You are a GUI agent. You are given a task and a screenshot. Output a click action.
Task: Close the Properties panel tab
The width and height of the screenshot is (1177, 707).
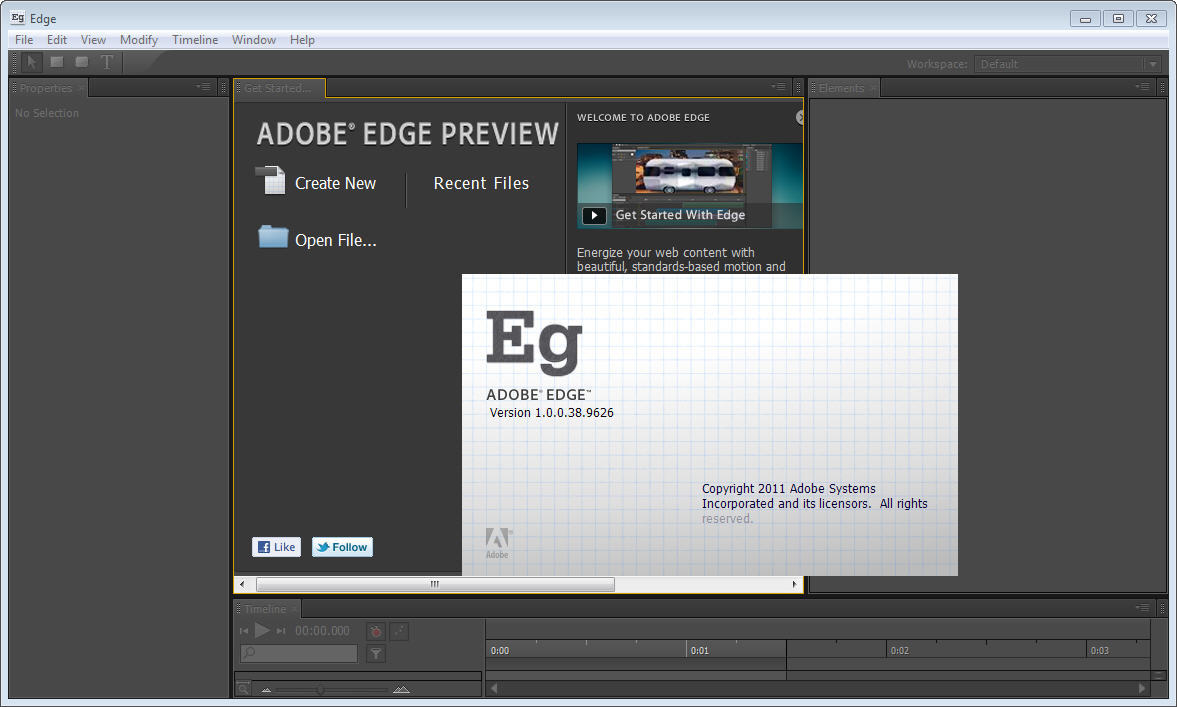coord(81,88)
